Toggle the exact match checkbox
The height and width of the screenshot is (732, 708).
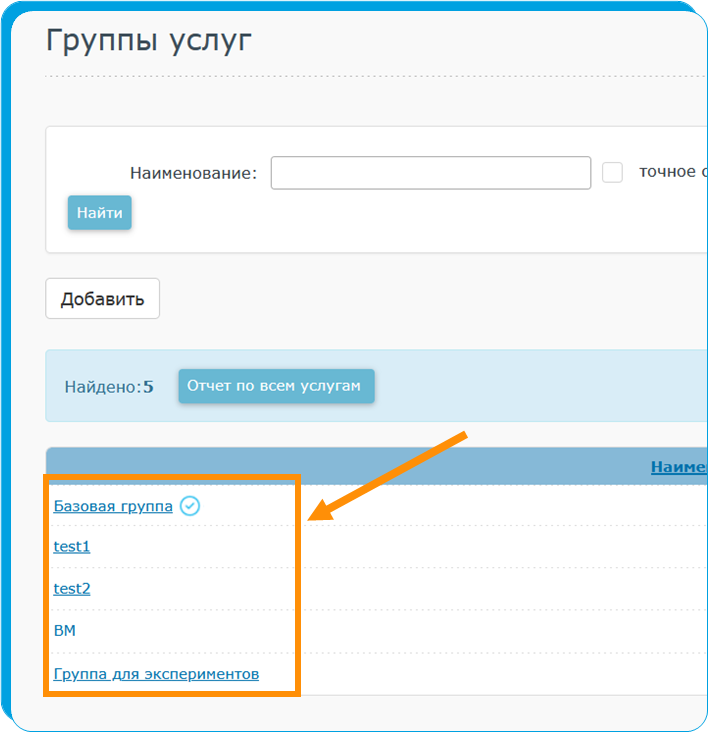(x=612, y=172)
